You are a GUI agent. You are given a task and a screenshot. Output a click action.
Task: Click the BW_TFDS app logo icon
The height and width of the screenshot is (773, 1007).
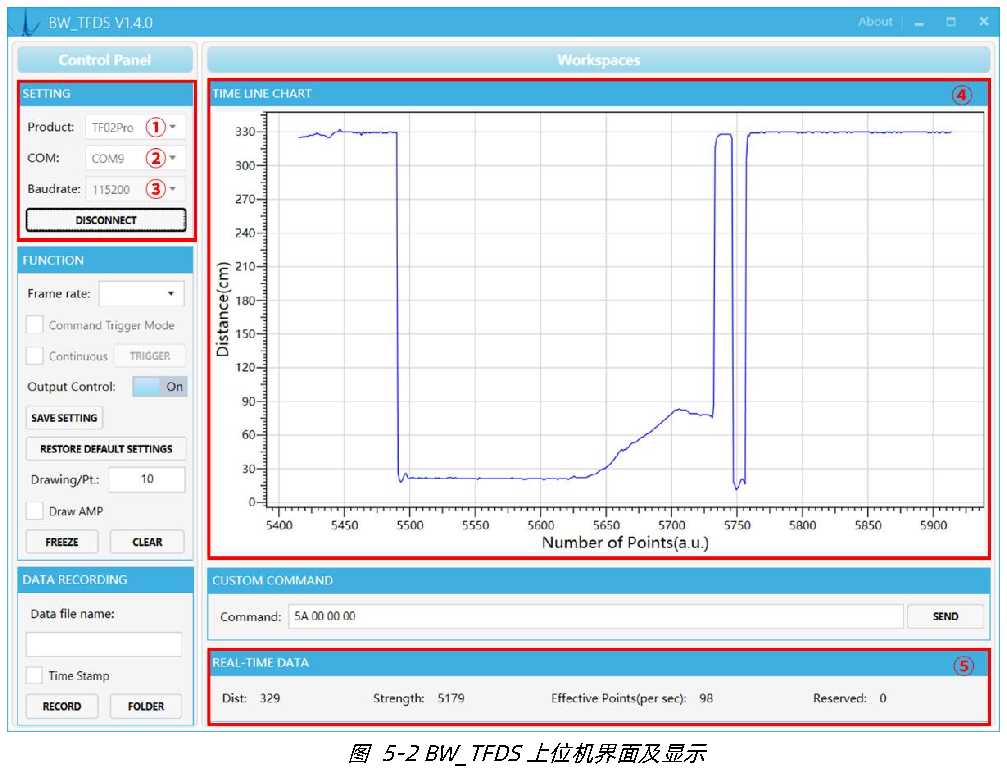click(x=25, y=22)
